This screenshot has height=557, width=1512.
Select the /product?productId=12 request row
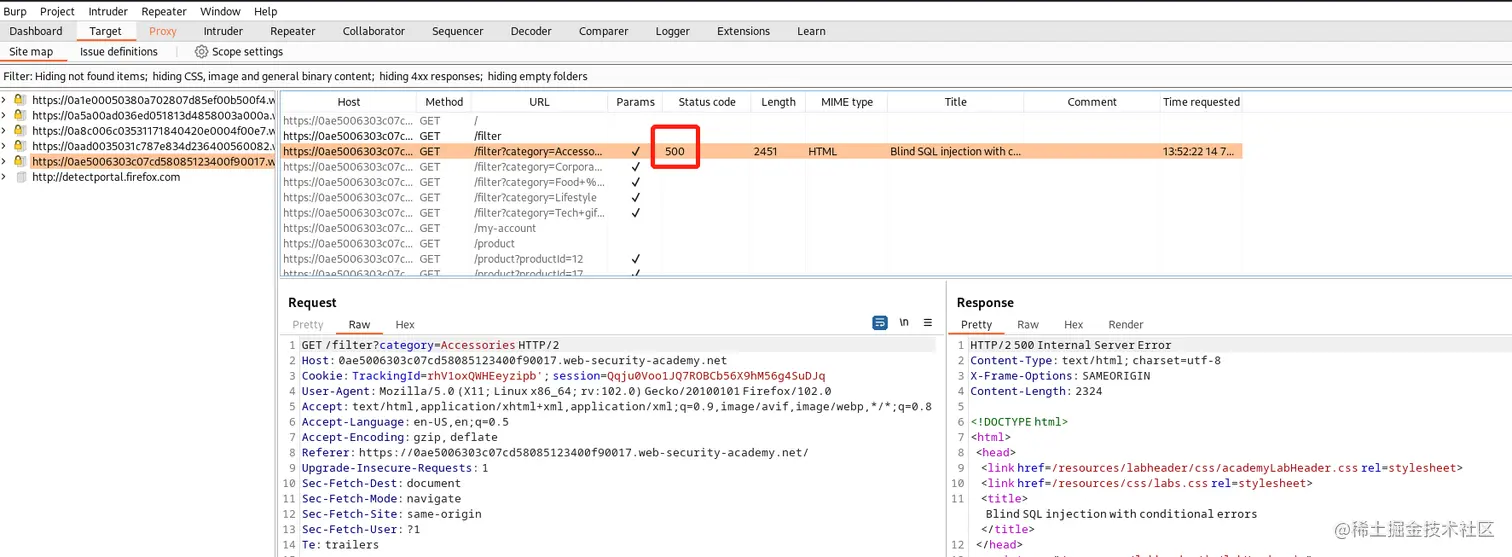[x=761, y=259]
